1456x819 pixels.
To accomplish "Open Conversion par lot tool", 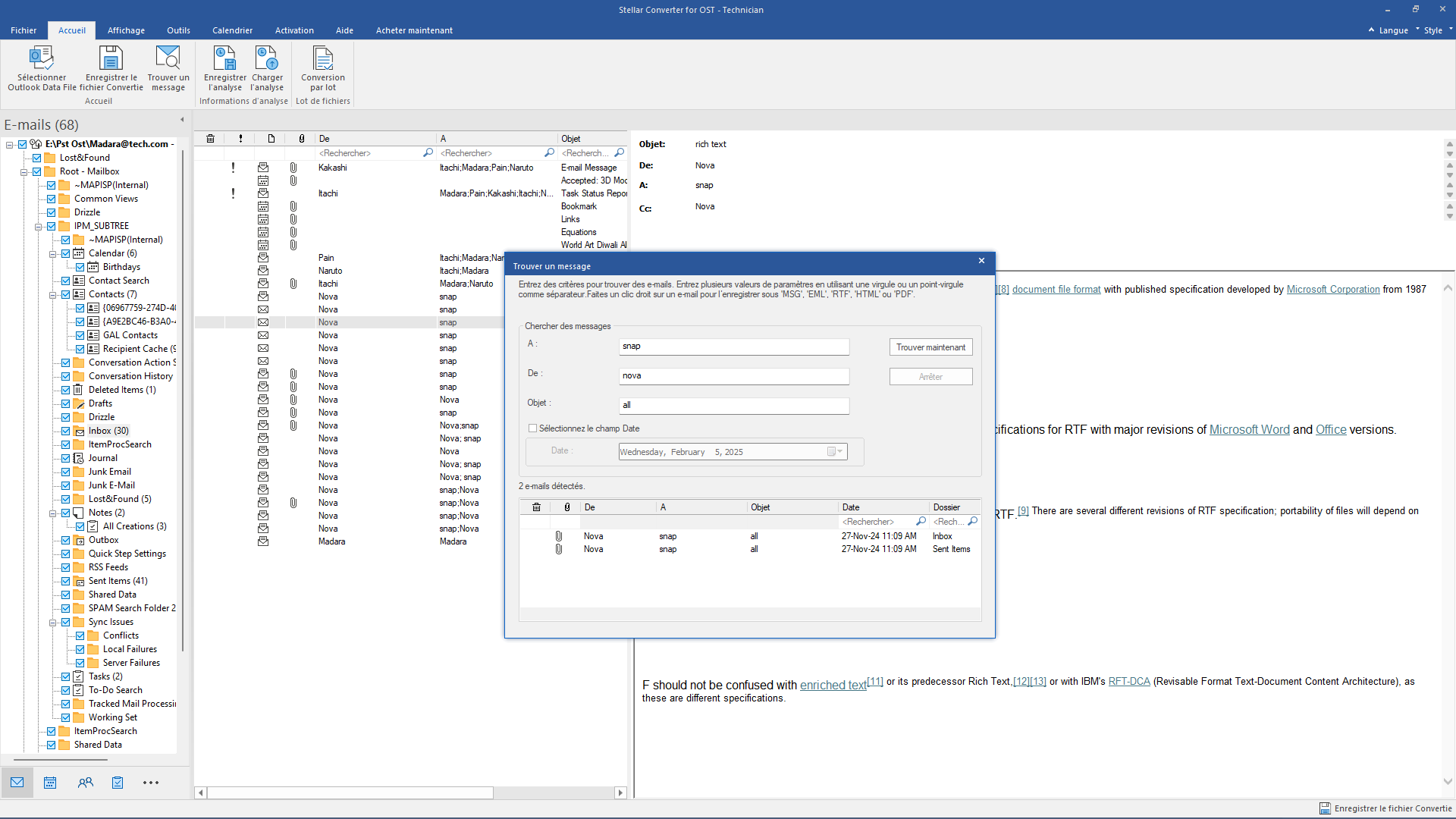I will click(323, 58).
